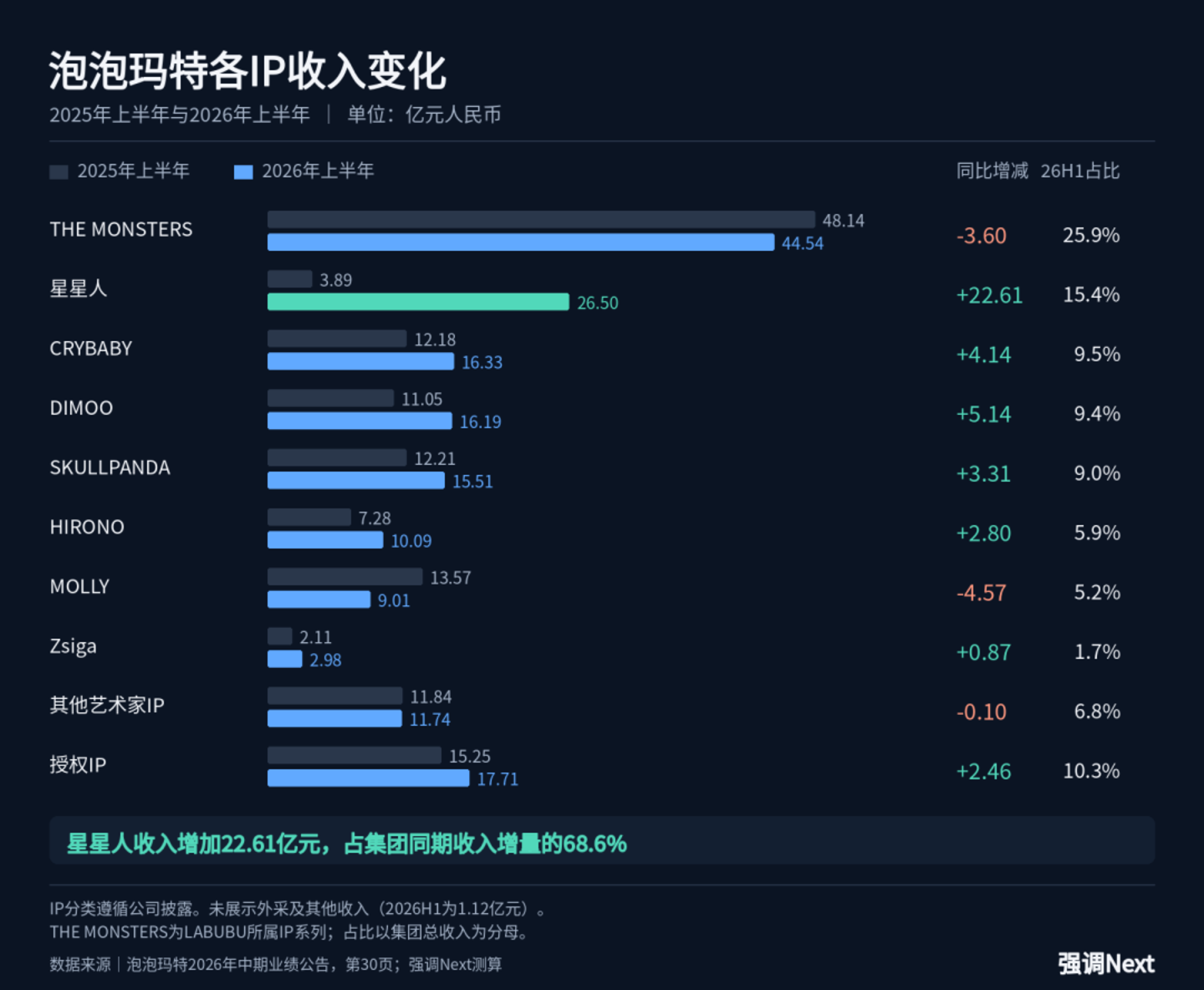This screenshot has width=1204, height=990.
Task: Click the value 12.18
Action: coord(436,339)
